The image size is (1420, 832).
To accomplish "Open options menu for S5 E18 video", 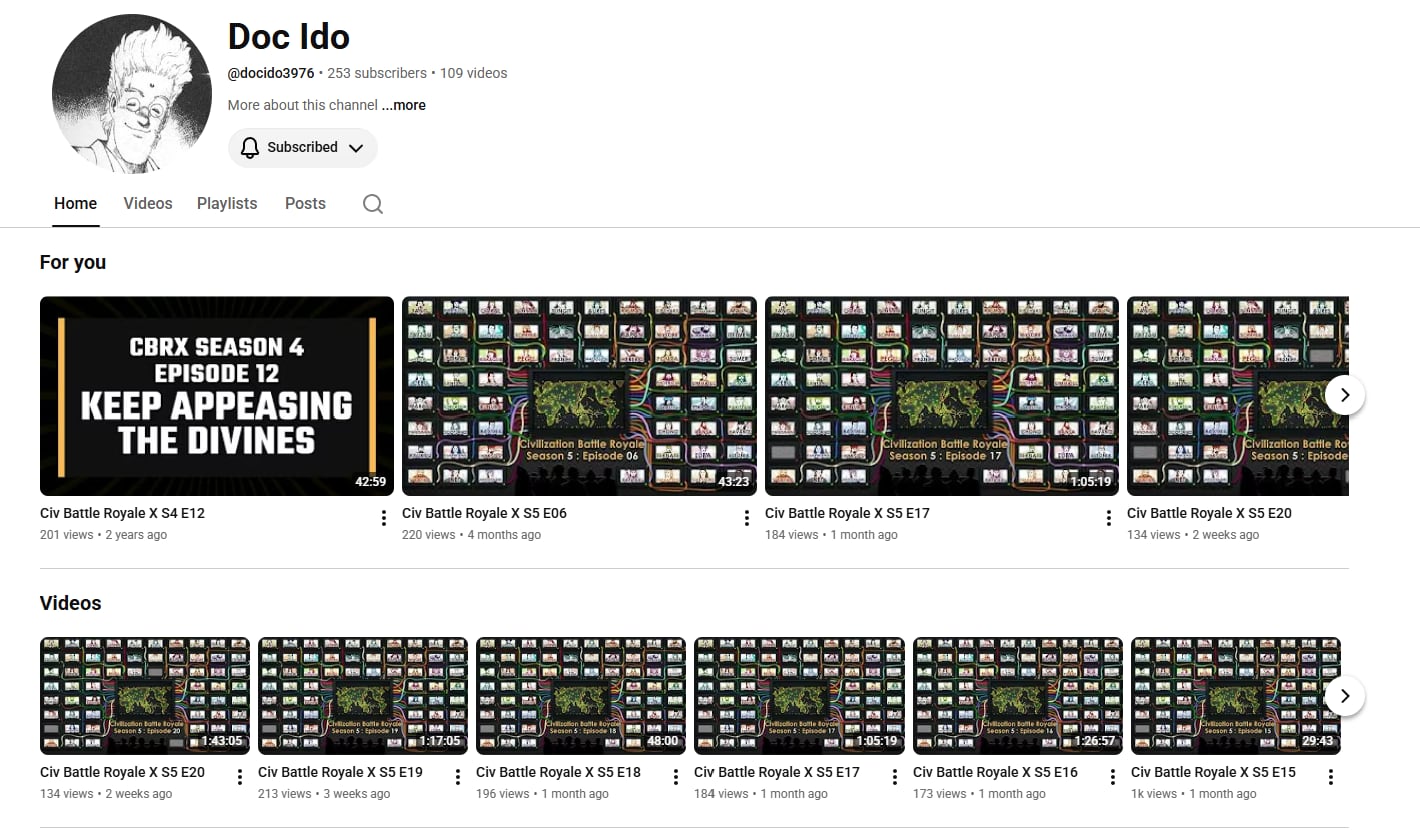I will [x=676, y=777].
